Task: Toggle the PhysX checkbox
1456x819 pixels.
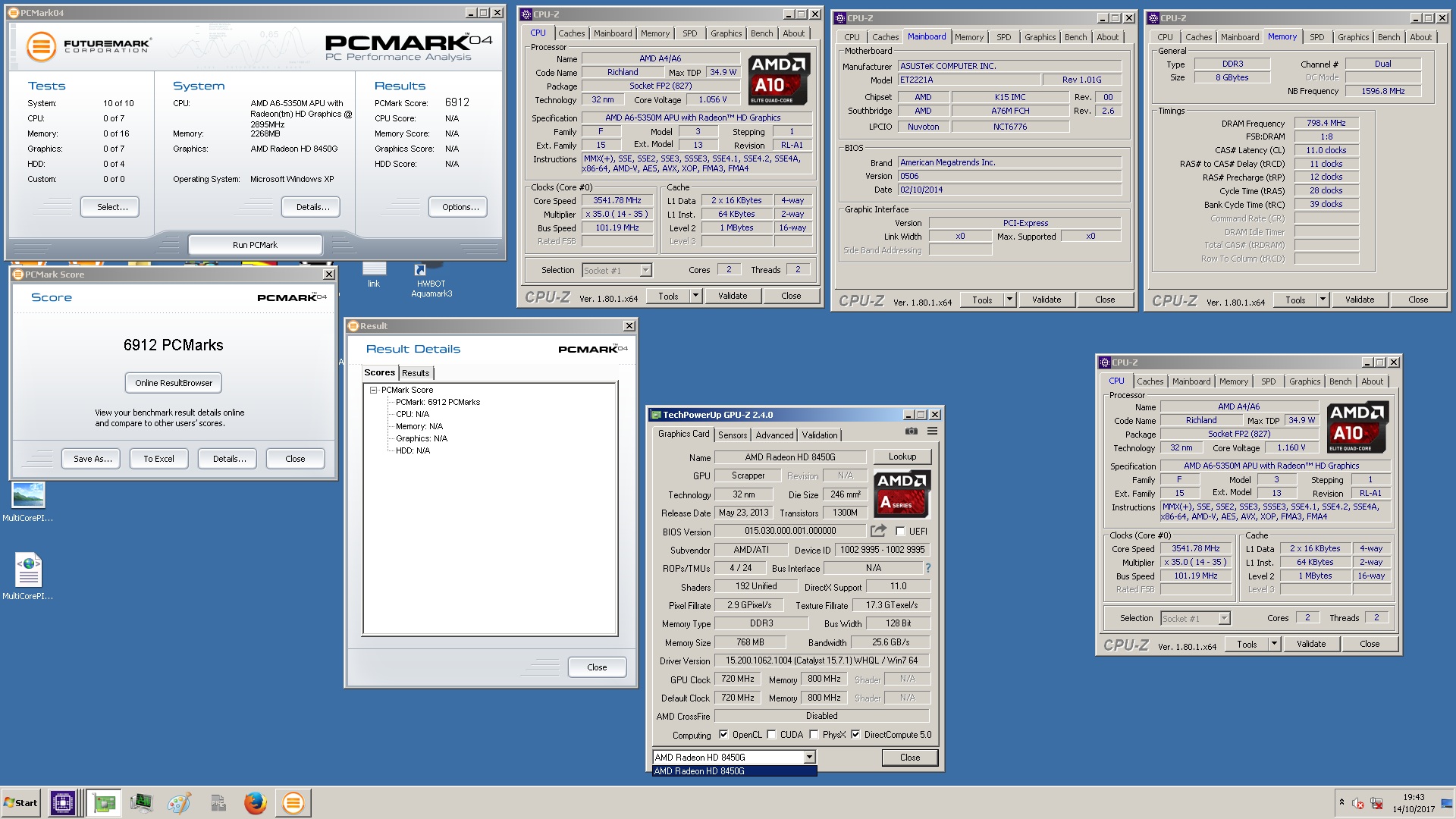Action: click(814, 734)
